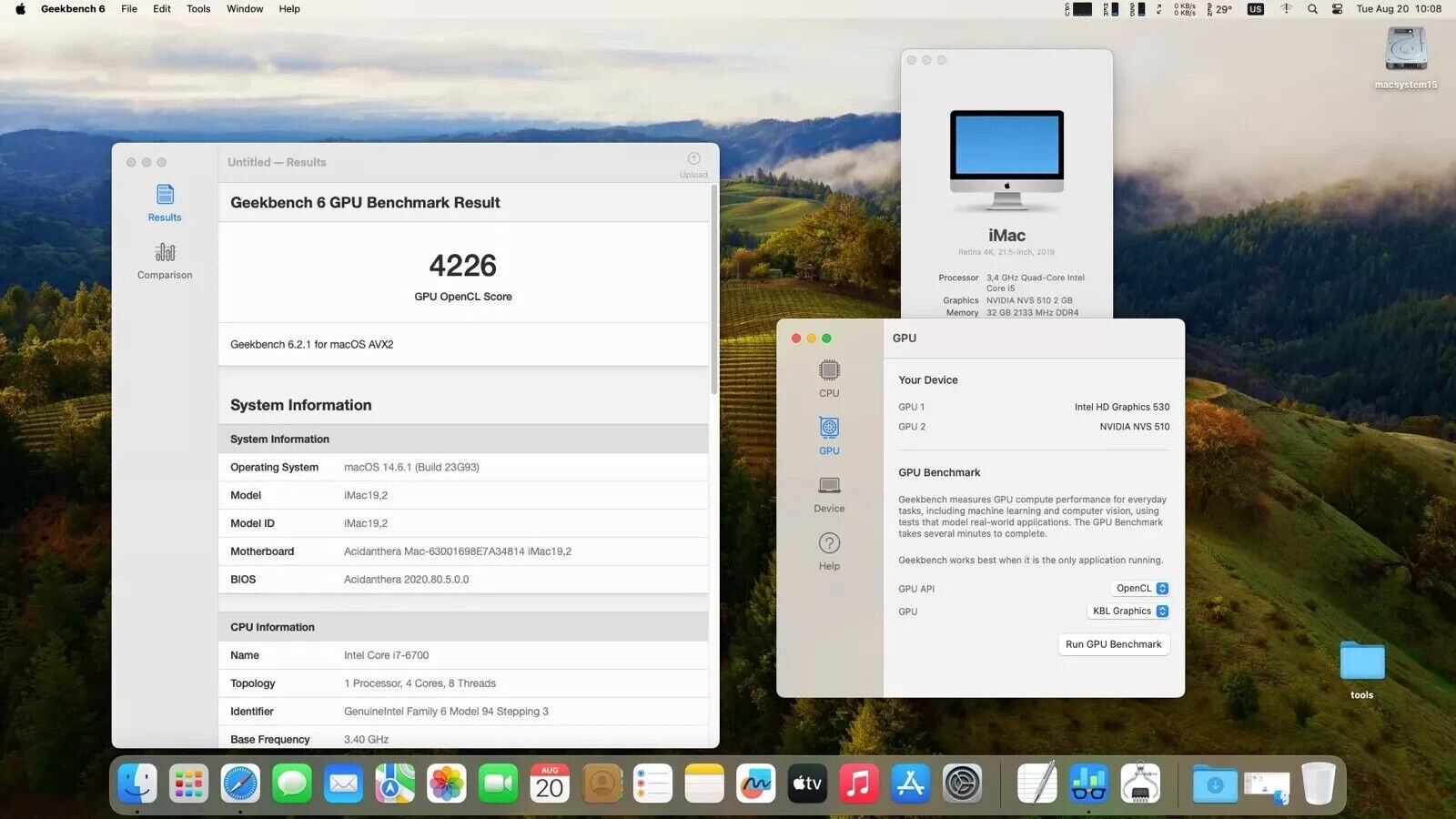The height and width of the screenshot is (819, 1456).
Task: Open Maps from the Dock
Action: [395, 784]
